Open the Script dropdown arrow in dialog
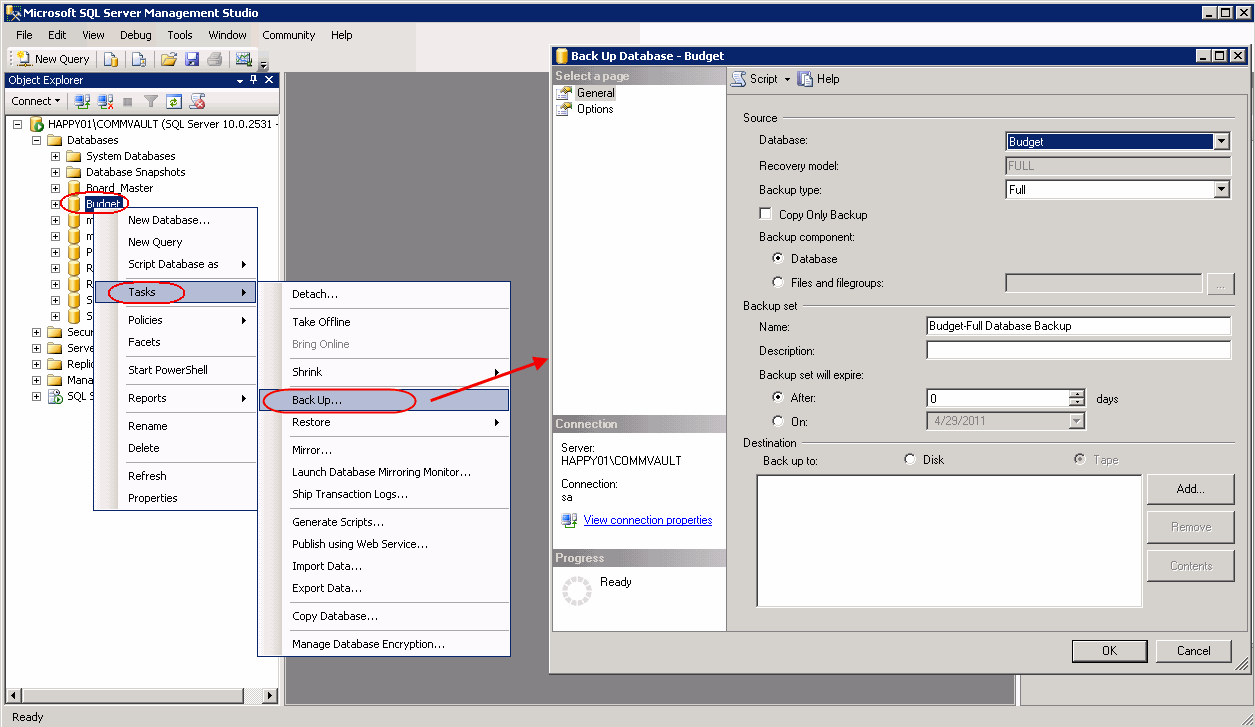1255x727 pixels. (x=787, y=79)
